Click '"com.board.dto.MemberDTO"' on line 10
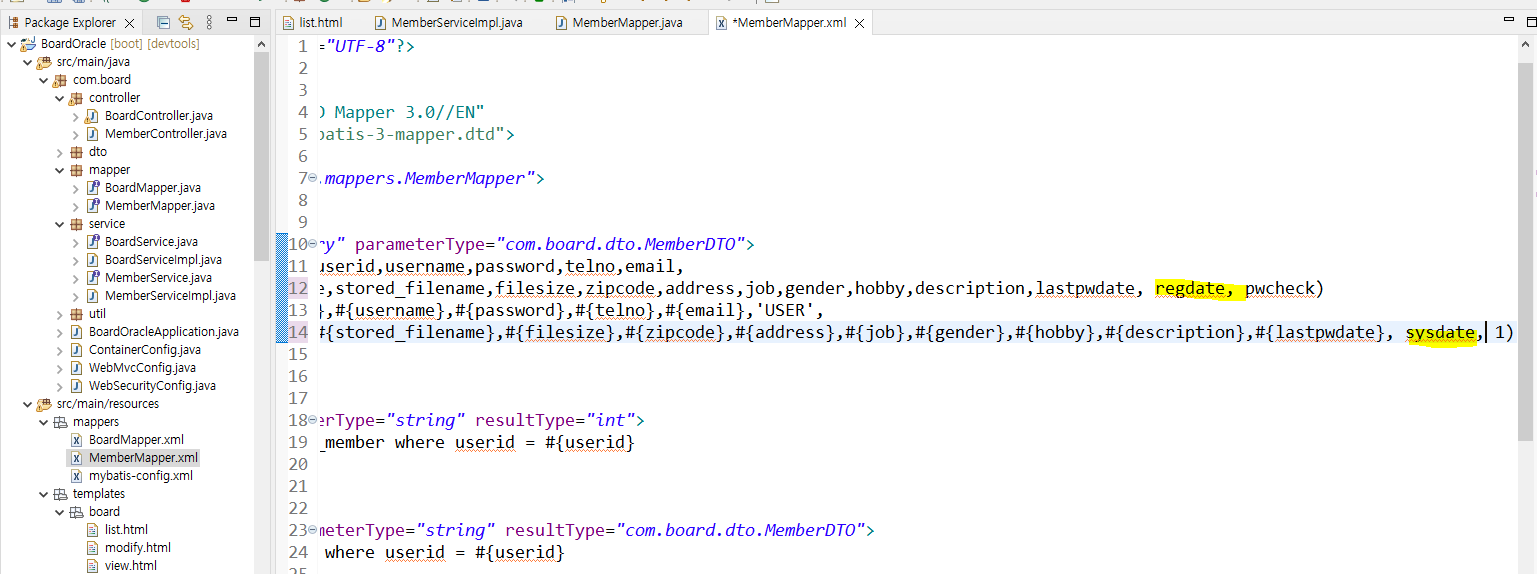Screen dimensions: 1537x574 pyautogui.click(x=621, y=244)
